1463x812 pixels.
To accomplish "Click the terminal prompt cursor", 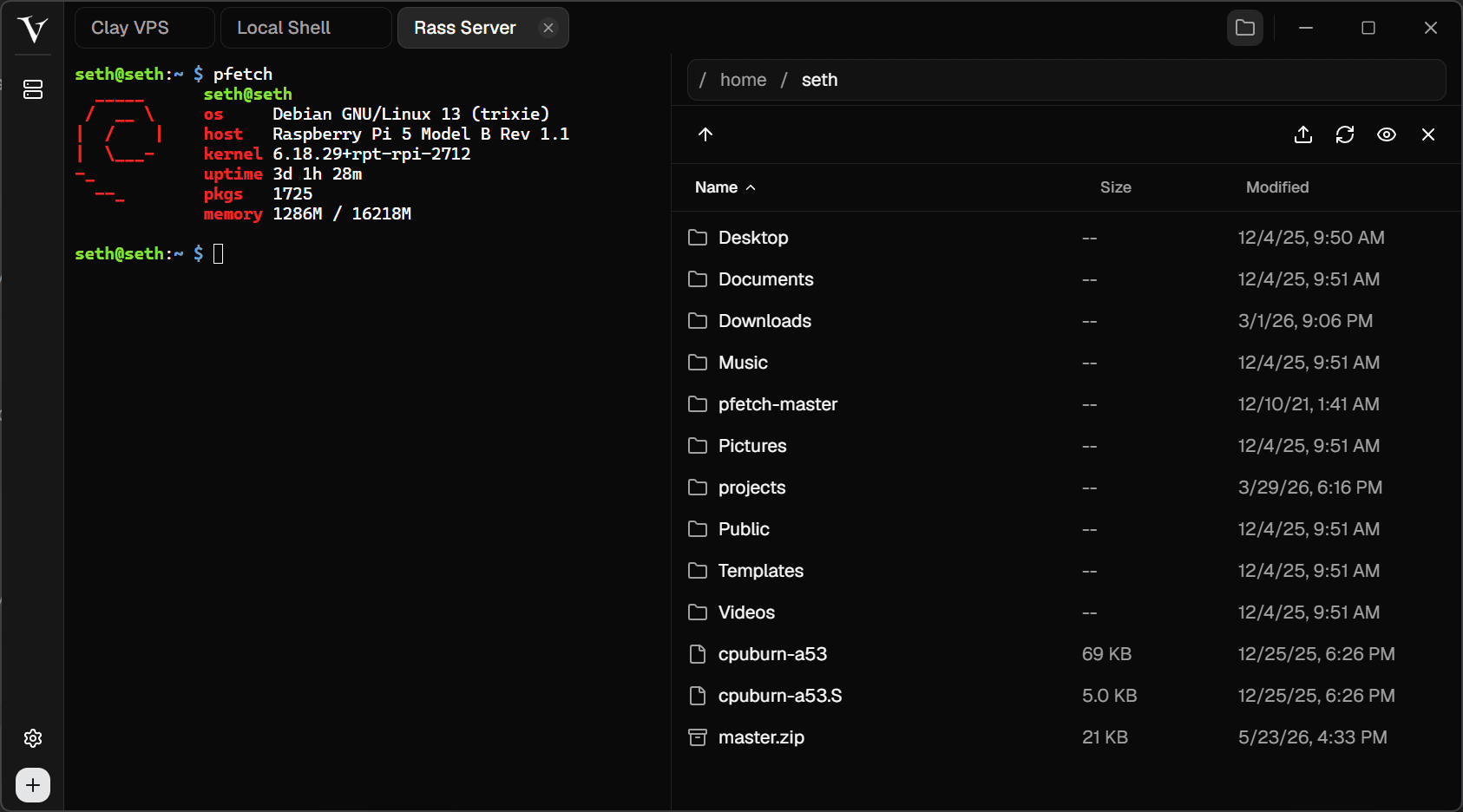I will (x=219, y=253).
